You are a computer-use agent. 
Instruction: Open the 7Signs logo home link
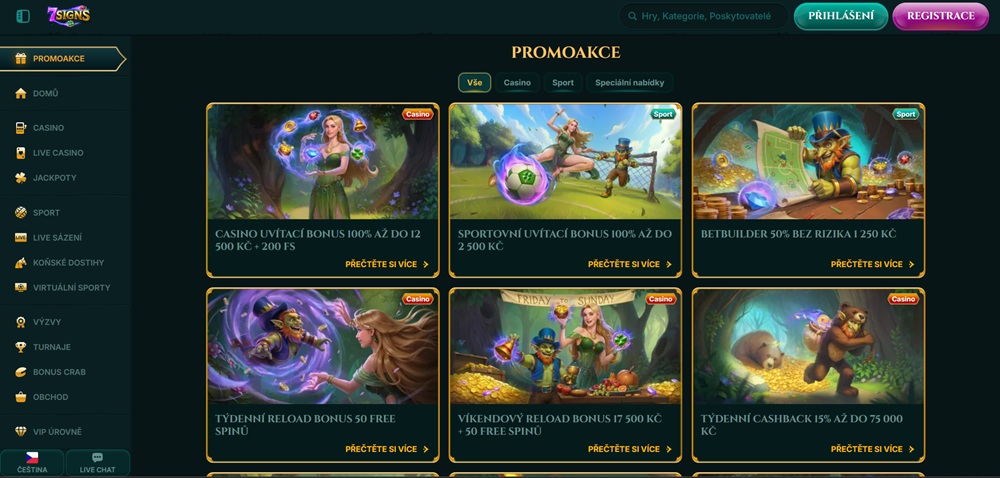click(x=69, y=16)
